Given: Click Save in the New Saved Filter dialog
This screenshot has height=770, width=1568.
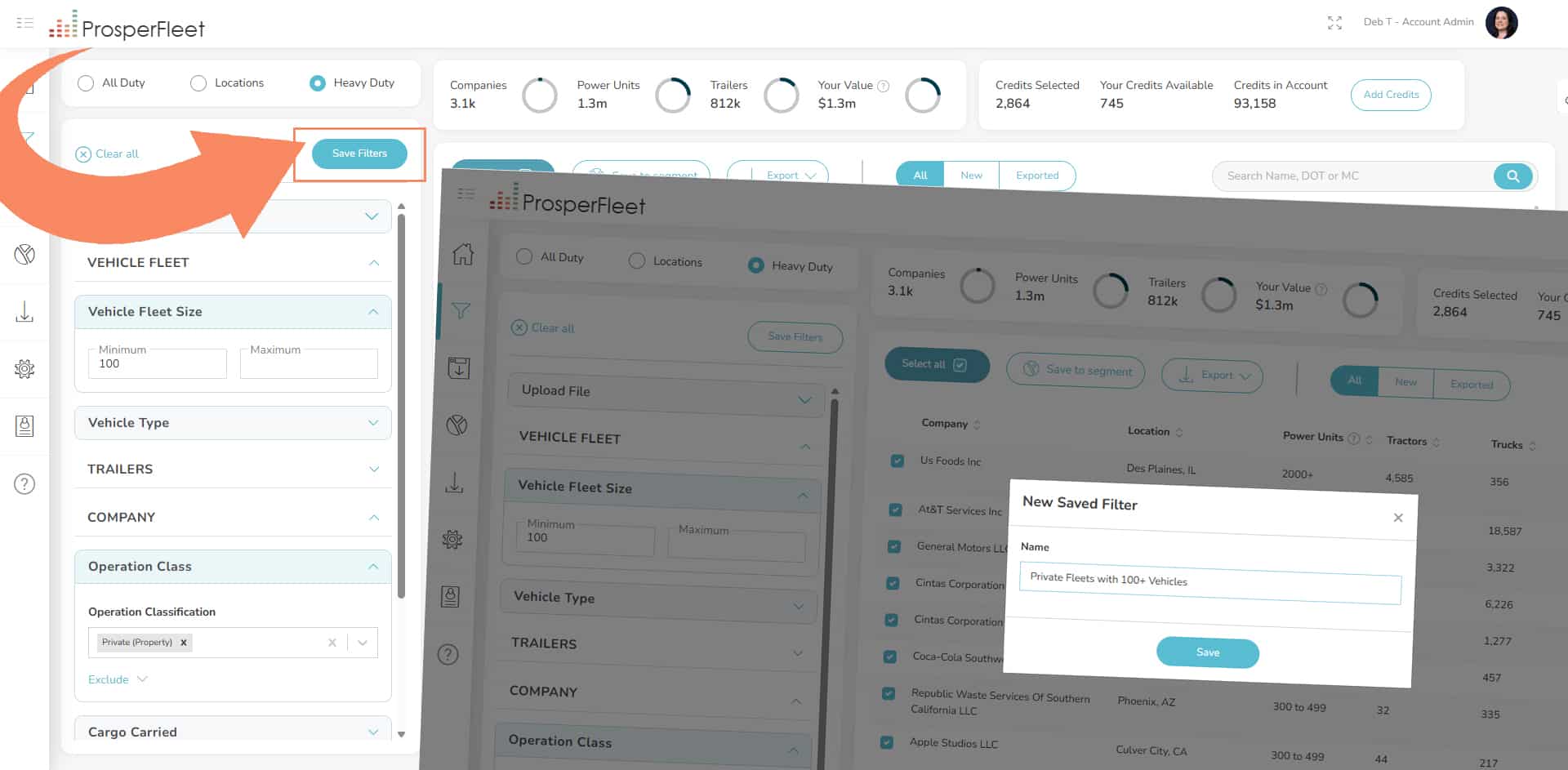Looking at the screenshot, I should coord(1208,652).
